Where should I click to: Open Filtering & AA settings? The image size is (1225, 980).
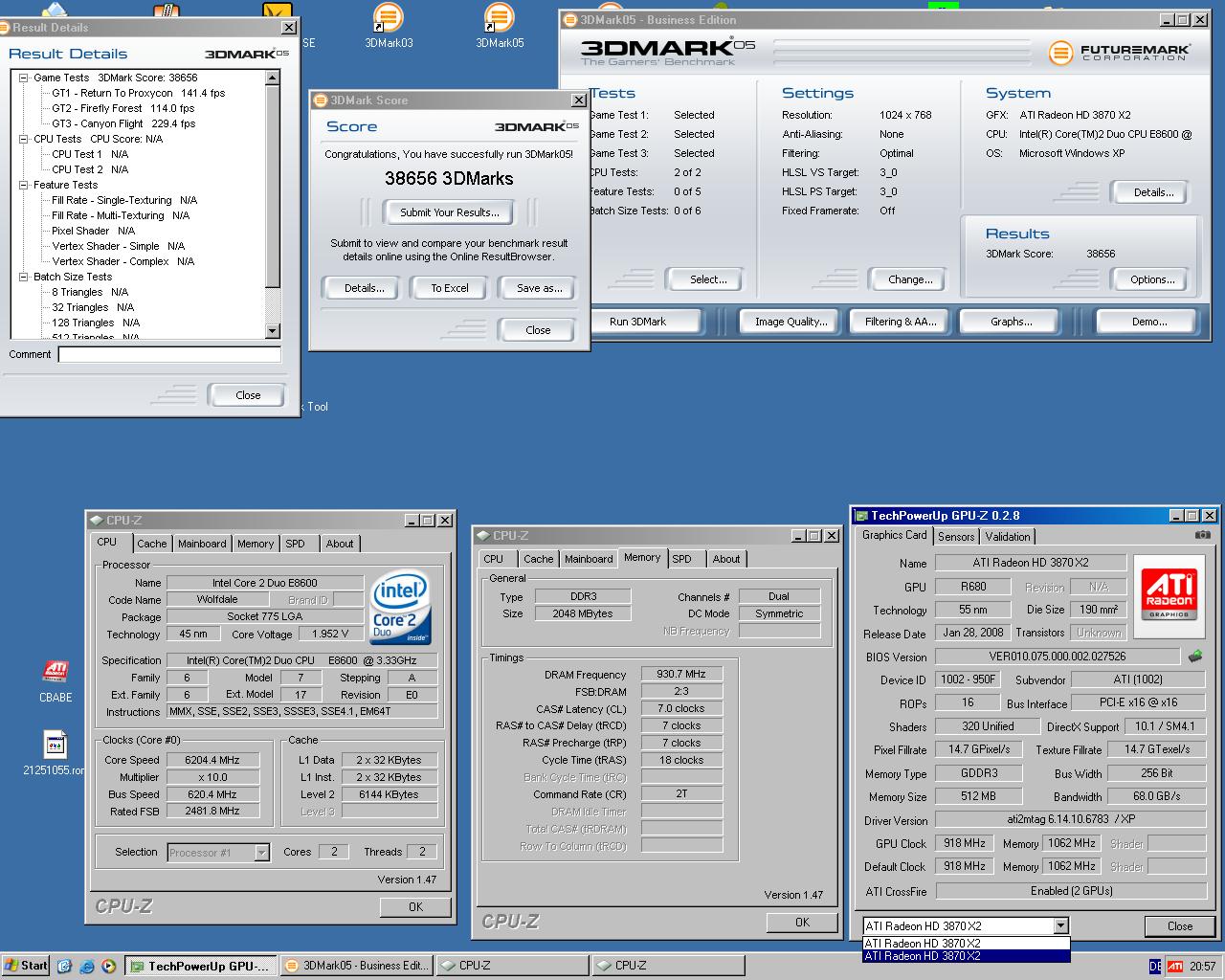901,322
